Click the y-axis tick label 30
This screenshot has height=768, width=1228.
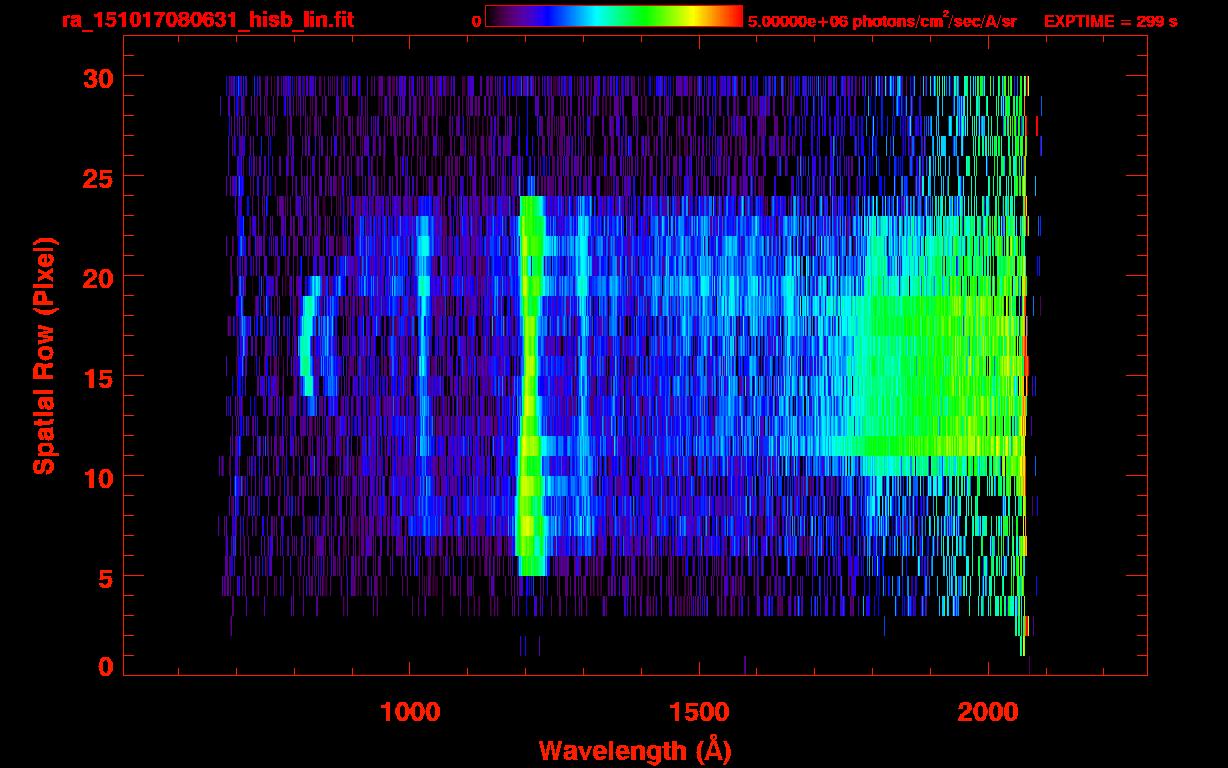coord(96,77)
